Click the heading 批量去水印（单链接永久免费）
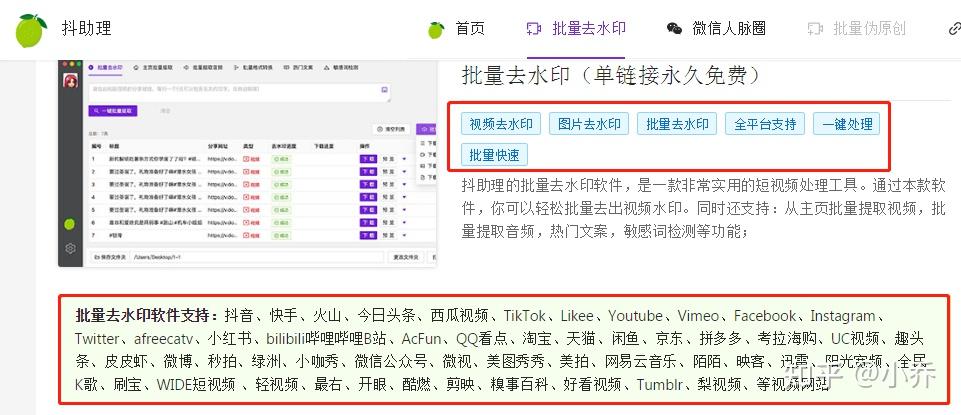961x415 pixels. point(611,76)
